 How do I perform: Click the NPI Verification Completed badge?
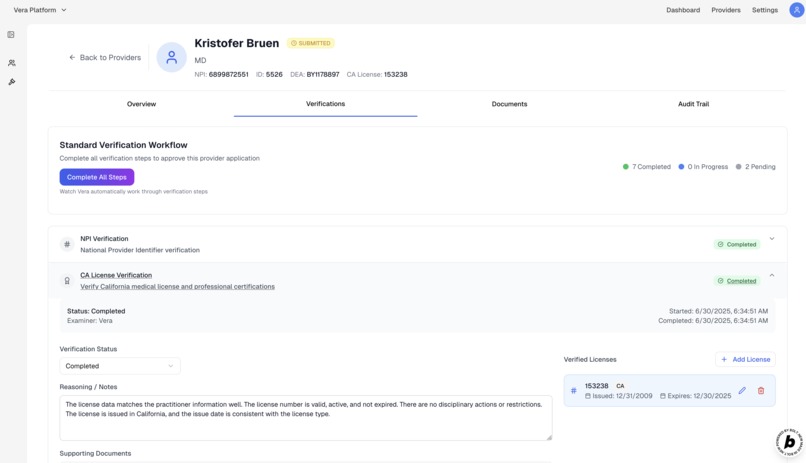737,244
